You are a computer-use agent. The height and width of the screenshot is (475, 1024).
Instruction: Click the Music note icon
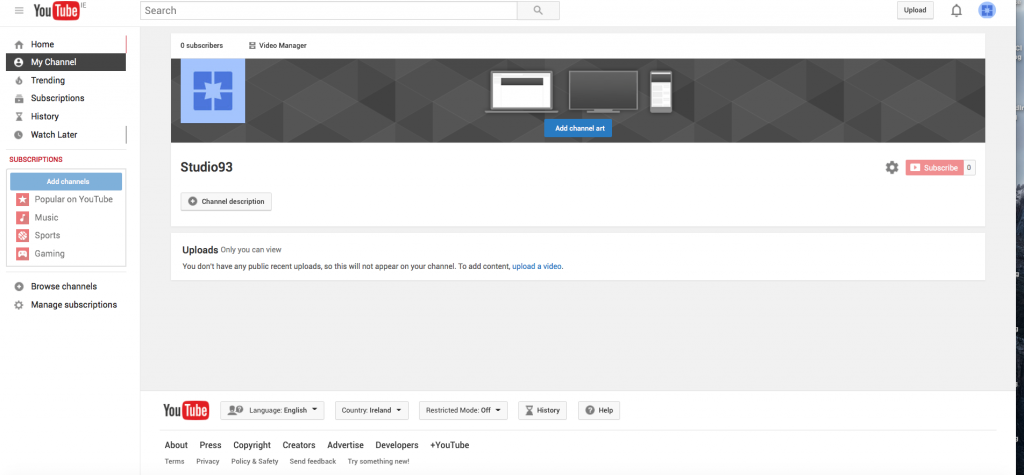coord(23,218)
